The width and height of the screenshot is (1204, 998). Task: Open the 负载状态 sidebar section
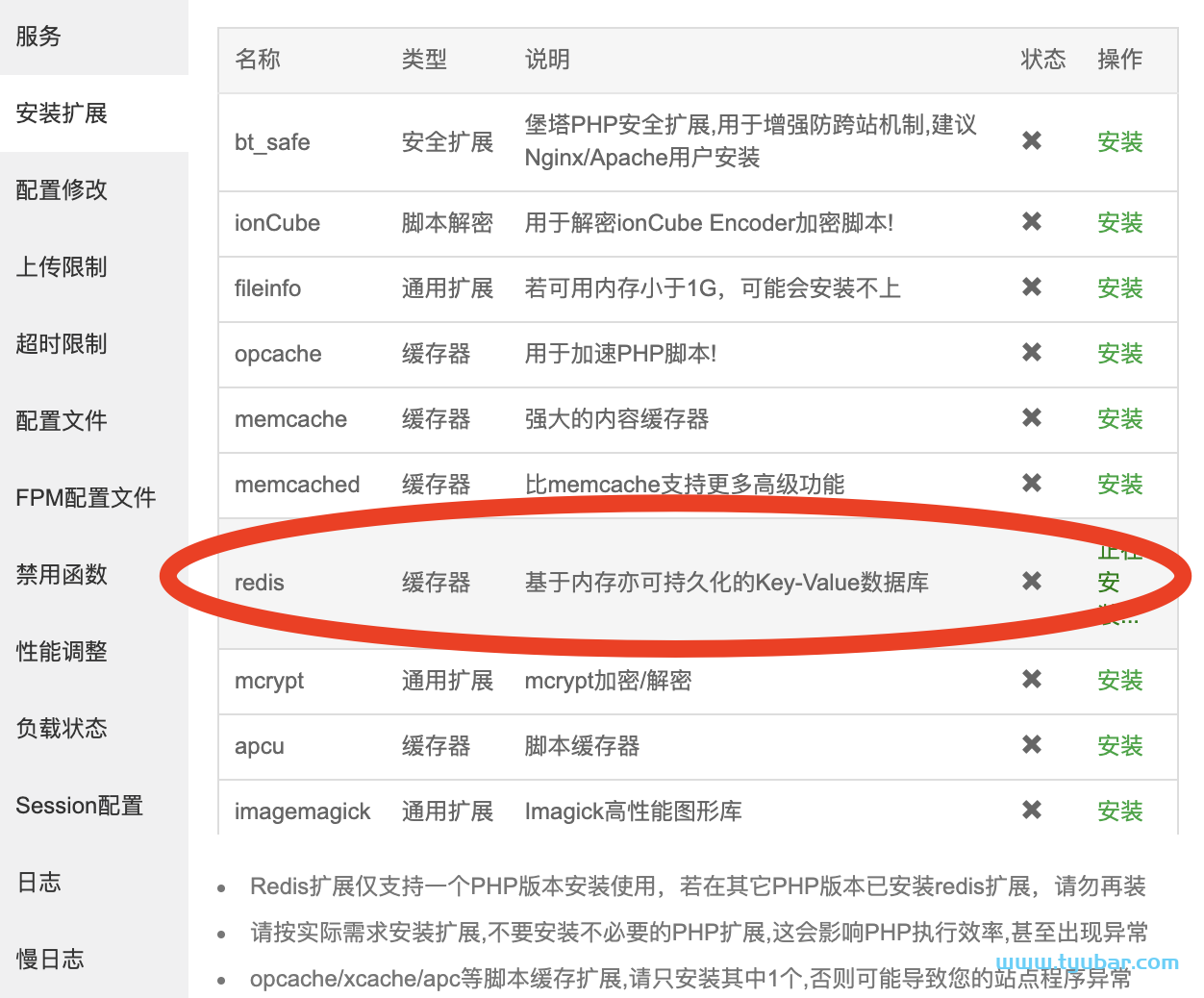point(60,728)
